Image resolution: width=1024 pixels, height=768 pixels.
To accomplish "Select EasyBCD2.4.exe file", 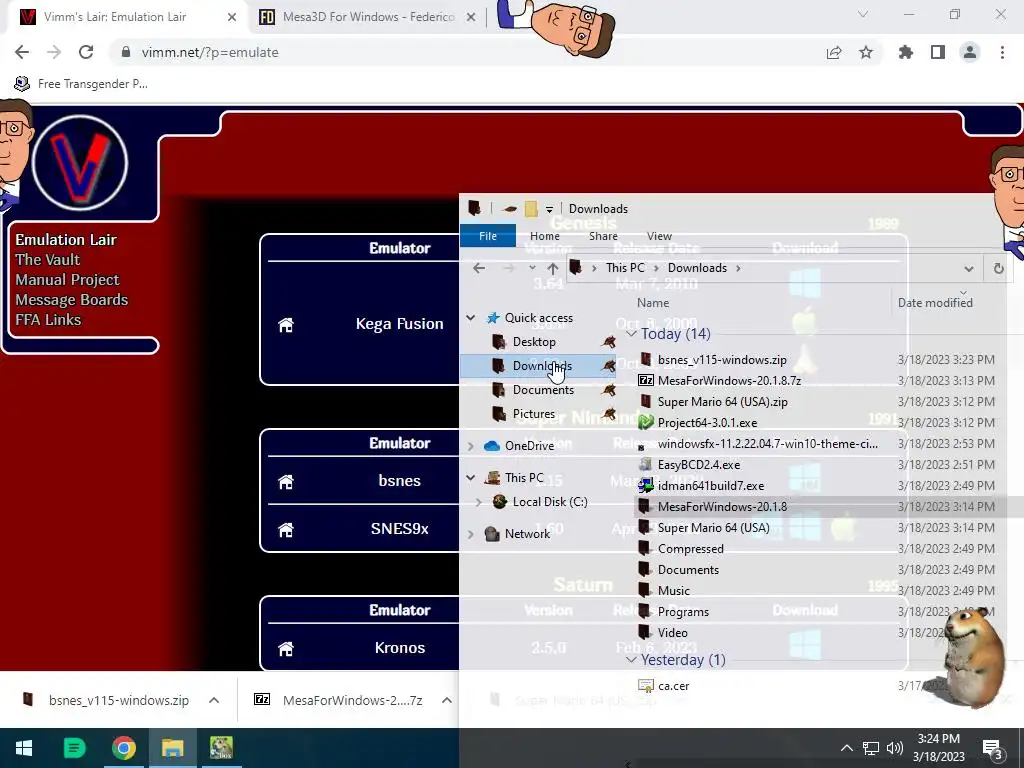I will [x=699, y=465].
